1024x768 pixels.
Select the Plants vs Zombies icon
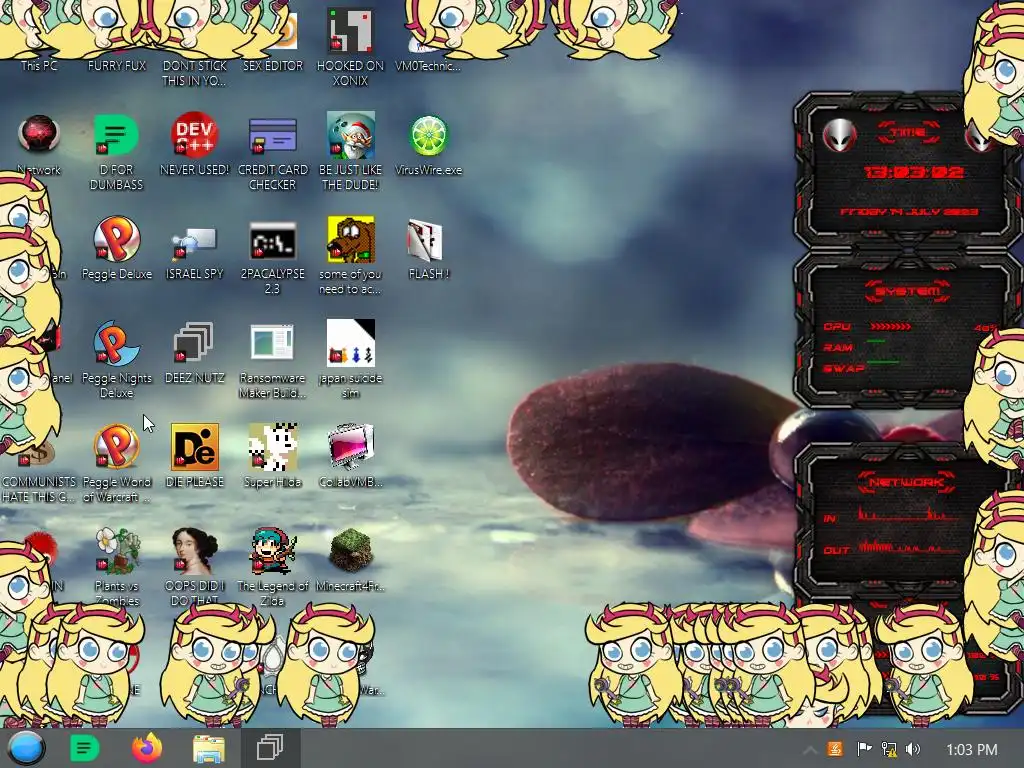click(116, 550)
